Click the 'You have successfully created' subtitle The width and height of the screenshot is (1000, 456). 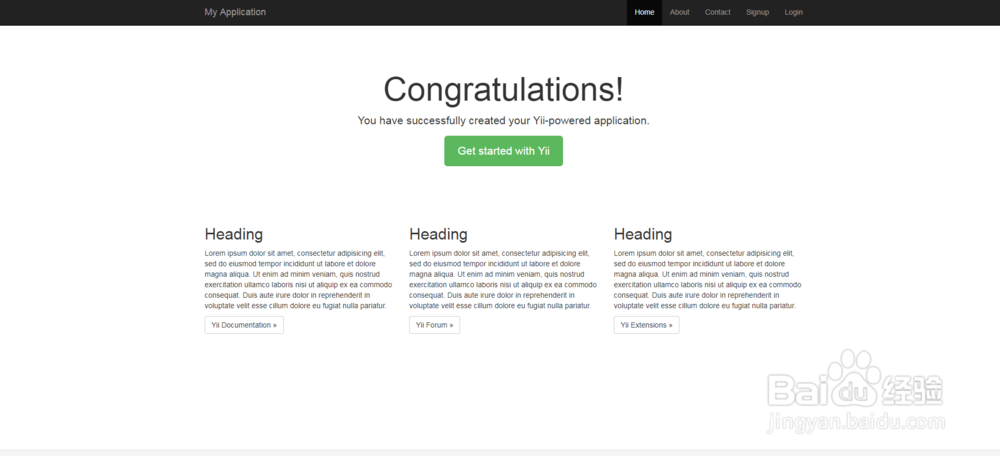[503, 121]
